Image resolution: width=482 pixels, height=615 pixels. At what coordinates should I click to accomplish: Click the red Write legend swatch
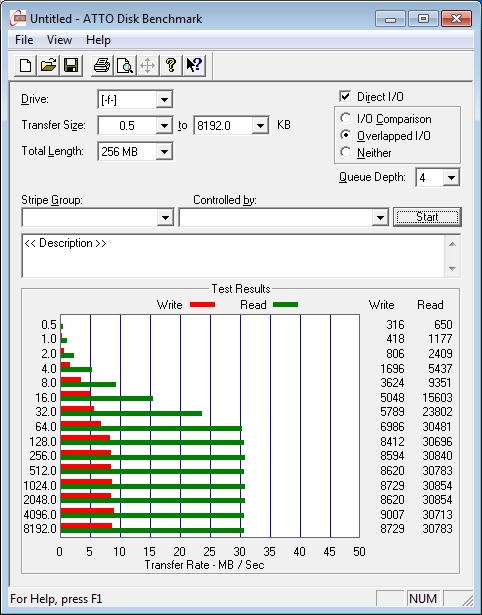point(202,304)
